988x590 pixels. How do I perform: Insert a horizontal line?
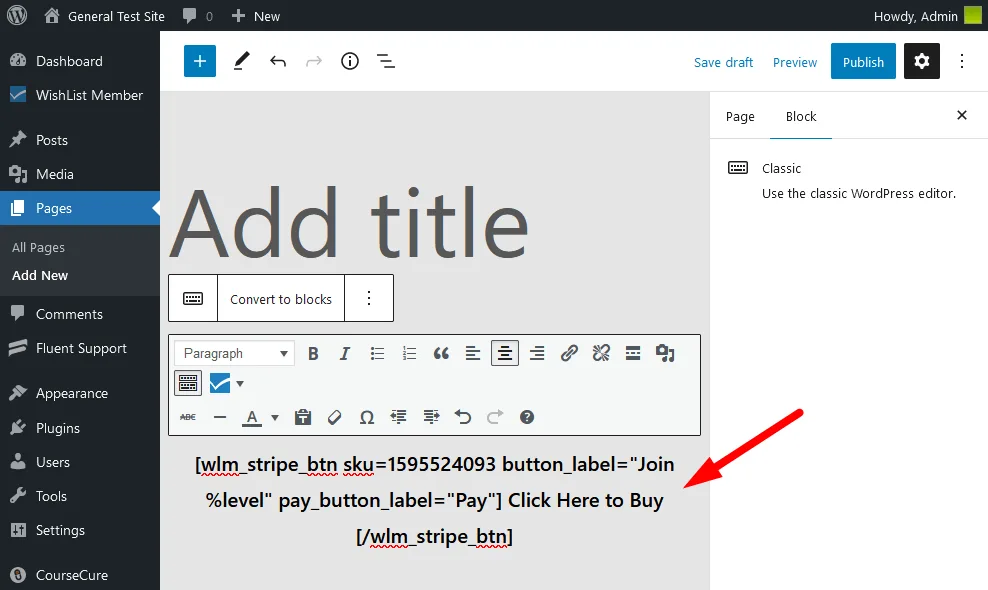coord(219,417)
